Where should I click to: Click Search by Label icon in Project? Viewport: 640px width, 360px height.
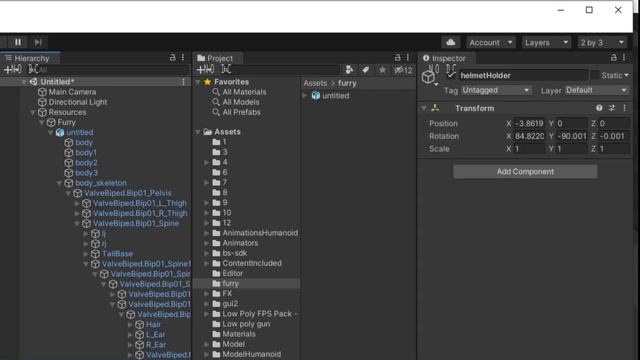point(366,70)
